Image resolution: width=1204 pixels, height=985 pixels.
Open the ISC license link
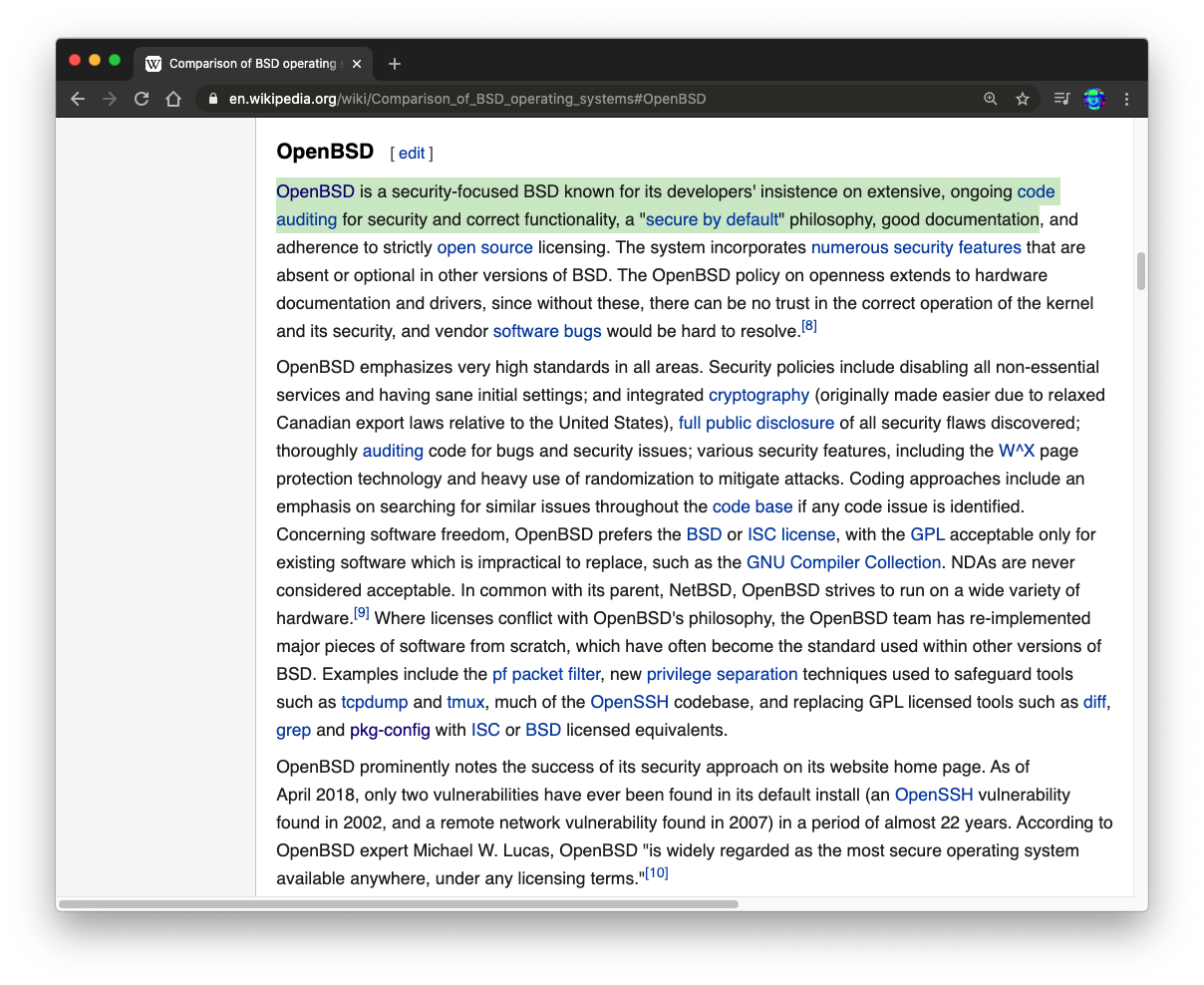(791, 534)
